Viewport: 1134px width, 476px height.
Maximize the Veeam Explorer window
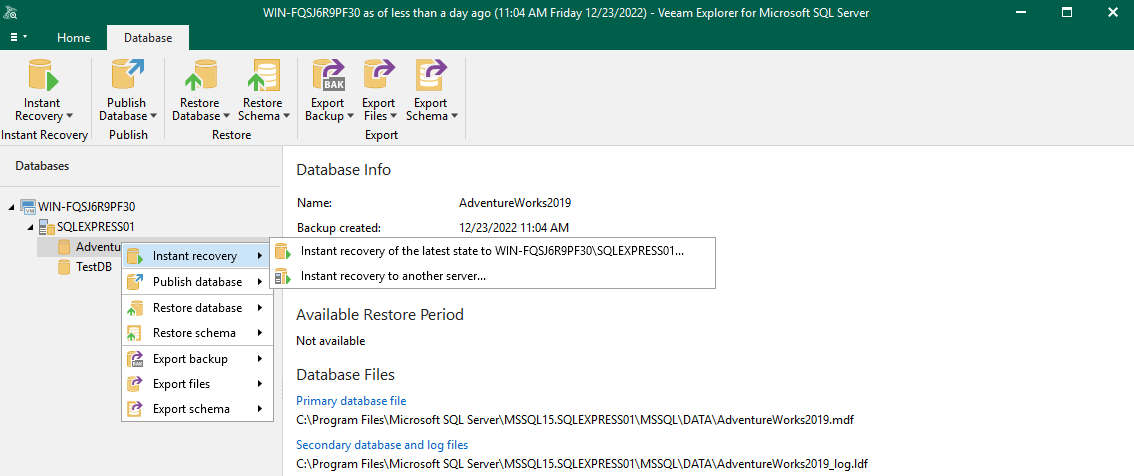coord(1067,12)
